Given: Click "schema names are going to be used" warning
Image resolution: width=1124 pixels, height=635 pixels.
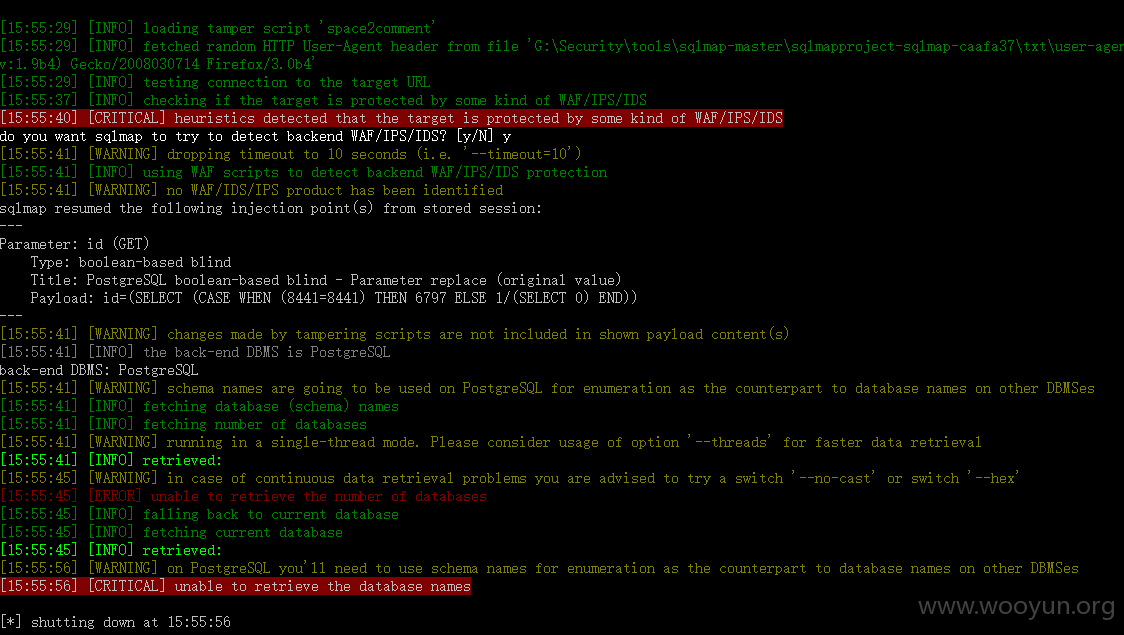Looking at the screenshot, I should point(548,388).
